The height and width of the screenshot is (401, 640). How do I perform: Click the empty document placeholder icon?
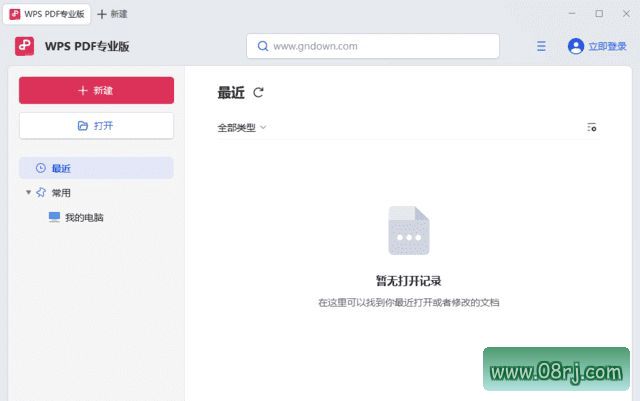409,230
